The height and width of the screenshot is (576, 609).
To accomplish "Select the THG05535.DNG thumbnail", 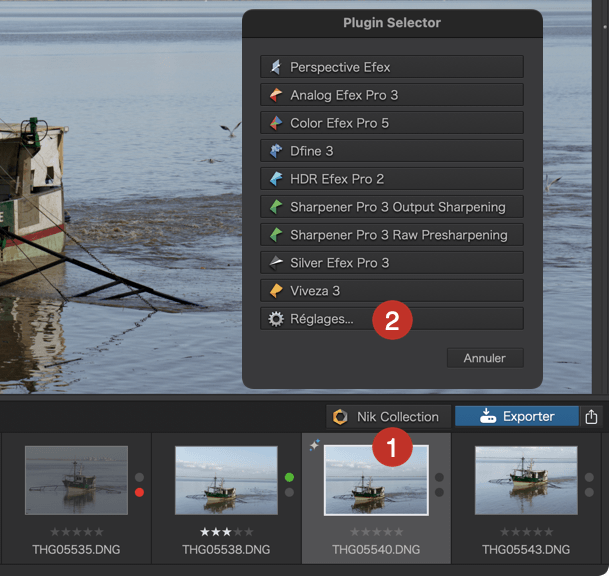I will pos(77,480).
